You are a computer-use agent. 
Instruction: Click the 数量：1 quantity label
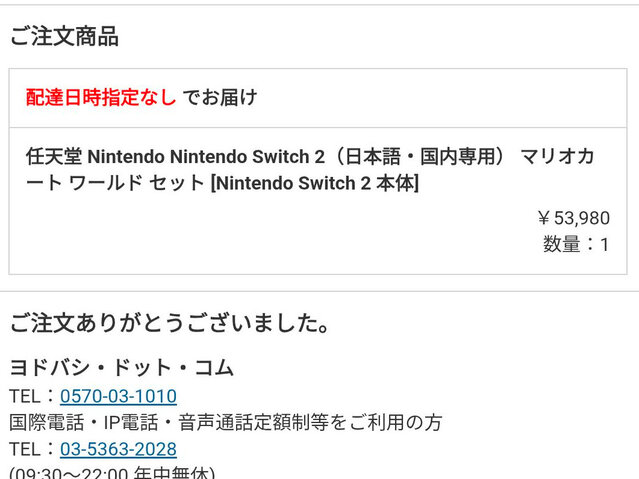pos(576,245)
